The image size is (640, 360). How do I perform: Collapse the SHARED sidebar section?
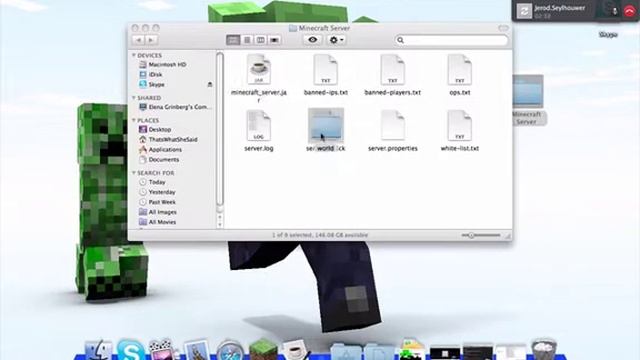[133, 98]
